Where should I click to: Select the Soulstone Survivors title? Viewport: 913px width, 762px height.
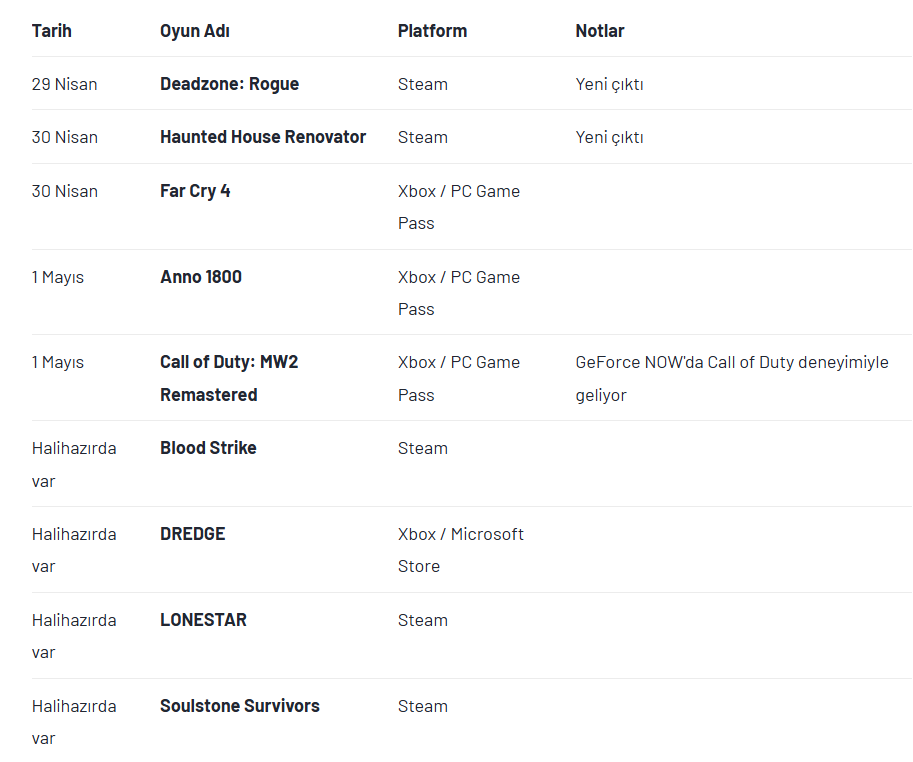click(239, 706)
